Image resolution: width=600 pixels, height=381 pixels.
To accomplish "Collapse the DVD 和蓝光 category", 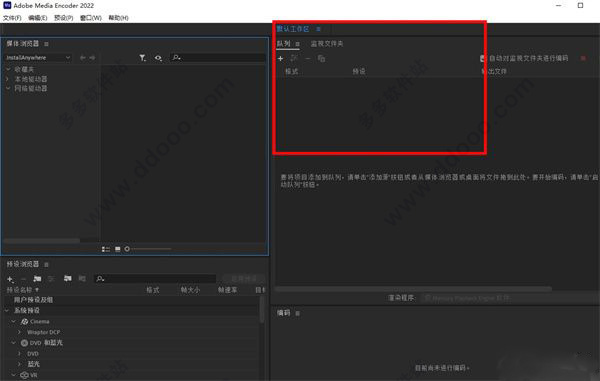I will pyautogui.click(x=14, y=343).
